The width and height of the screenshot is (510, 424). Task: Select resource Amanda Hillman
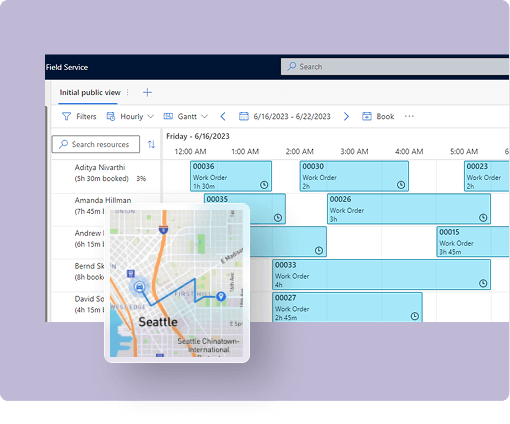pyautogui.click(x=103, y=200)
